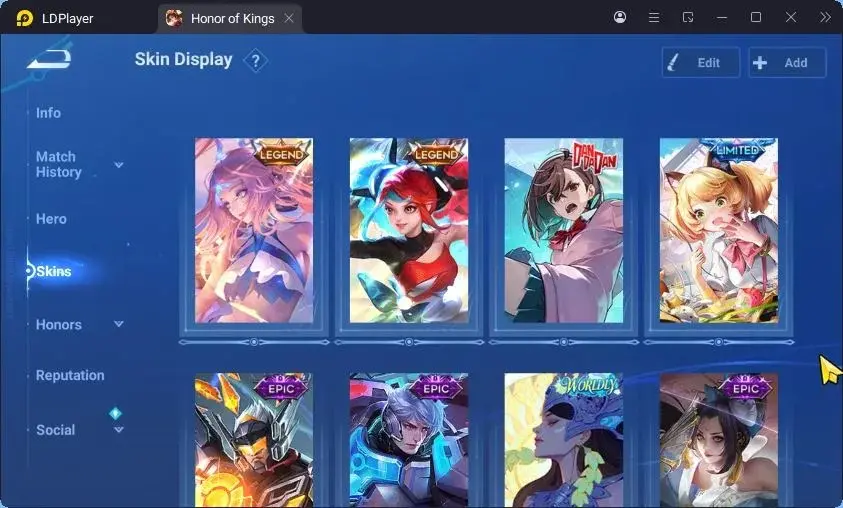Click the back arrow icon at the sidebar top
The width and height of the screenshot is (843, 508).
[49, 59]
